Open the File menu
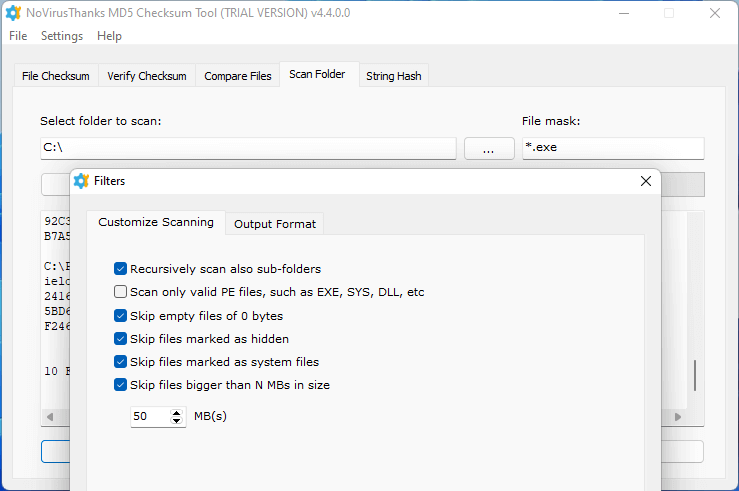739x491 pixels. 18,36
